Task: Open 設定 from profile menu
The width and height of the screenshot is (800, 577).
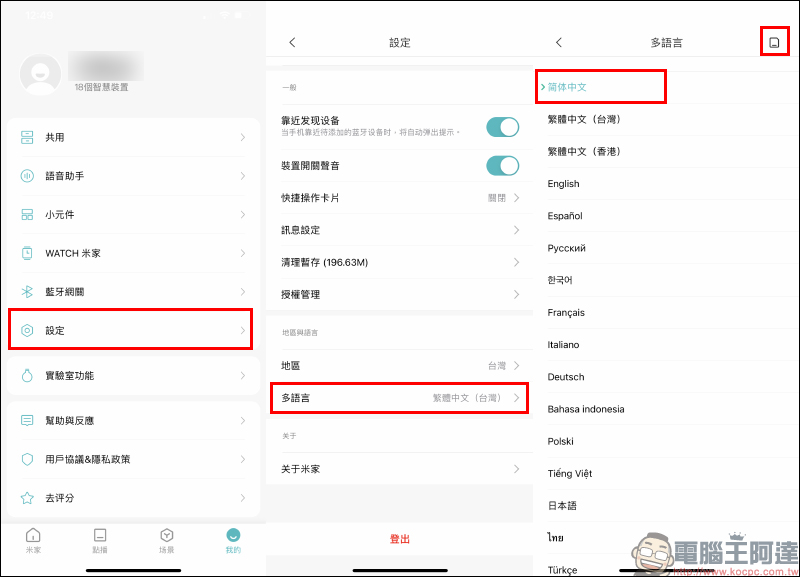Action: click(x=130, y=330)
